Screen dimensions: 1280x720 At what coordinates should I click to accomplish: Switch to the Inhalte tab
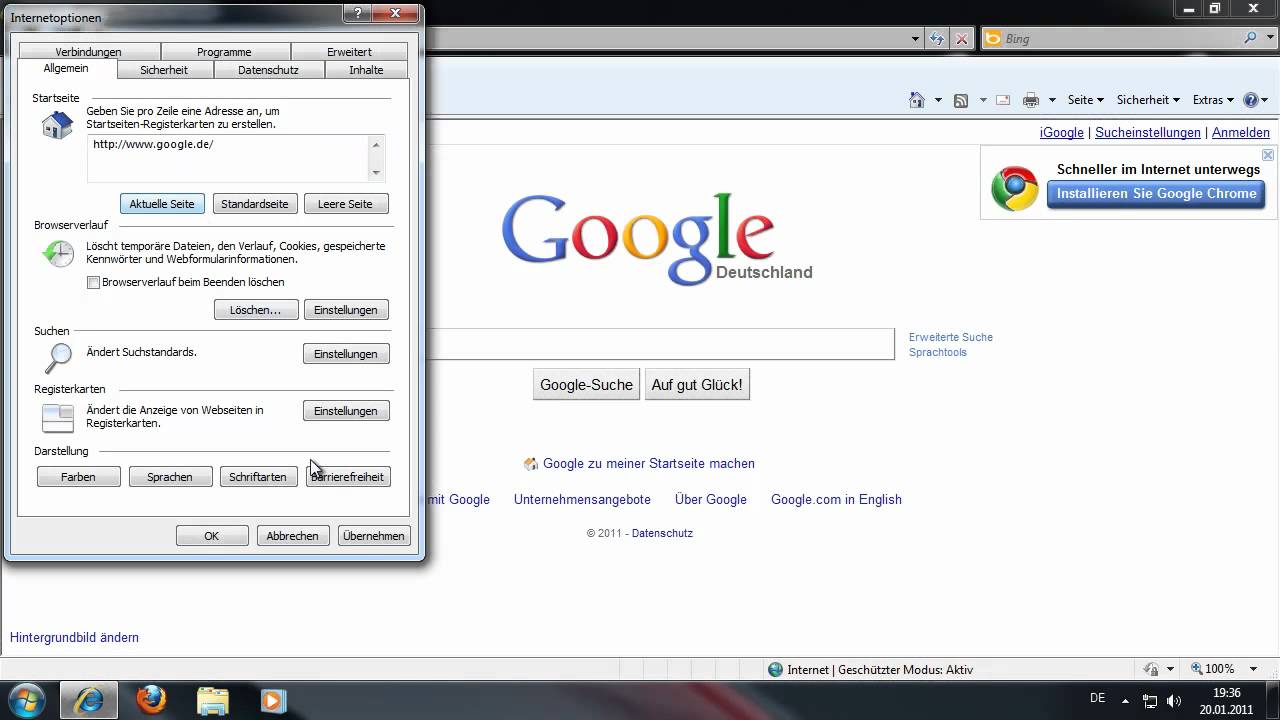click(366, 70)
